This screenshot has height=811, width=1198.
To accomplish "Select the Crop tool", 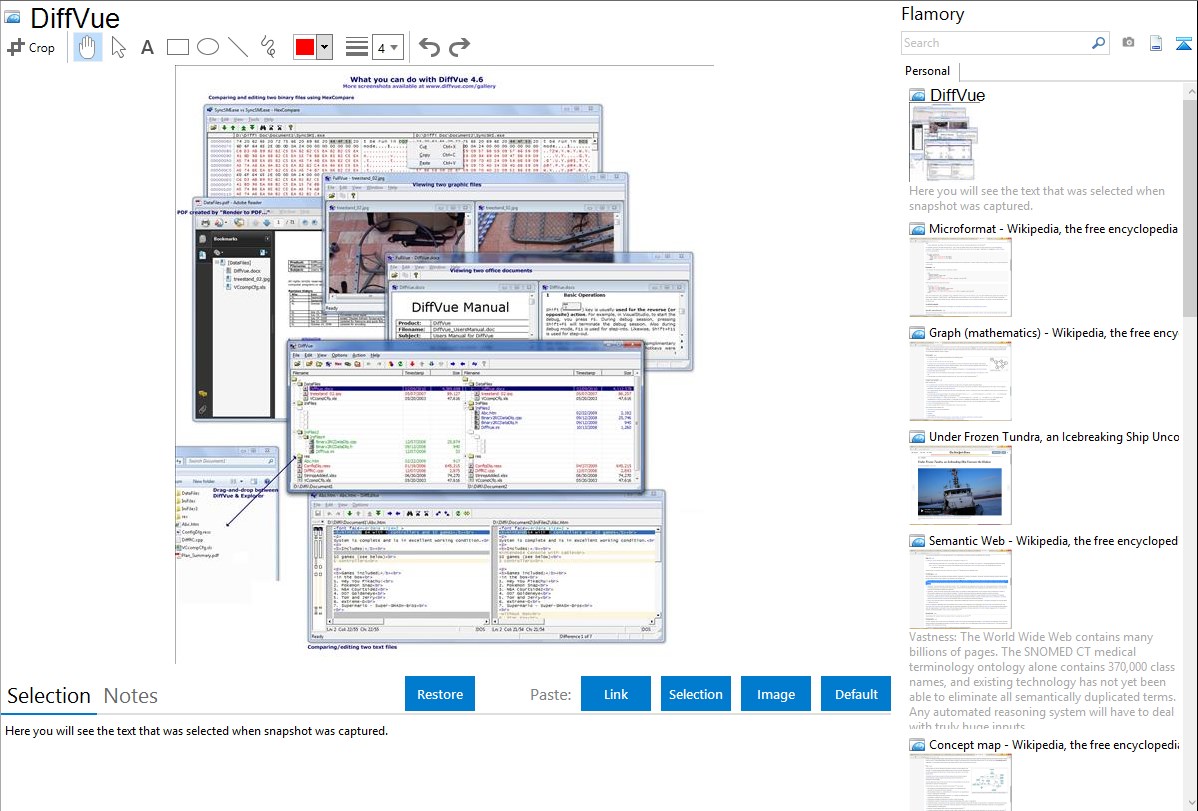I will 31,47.
